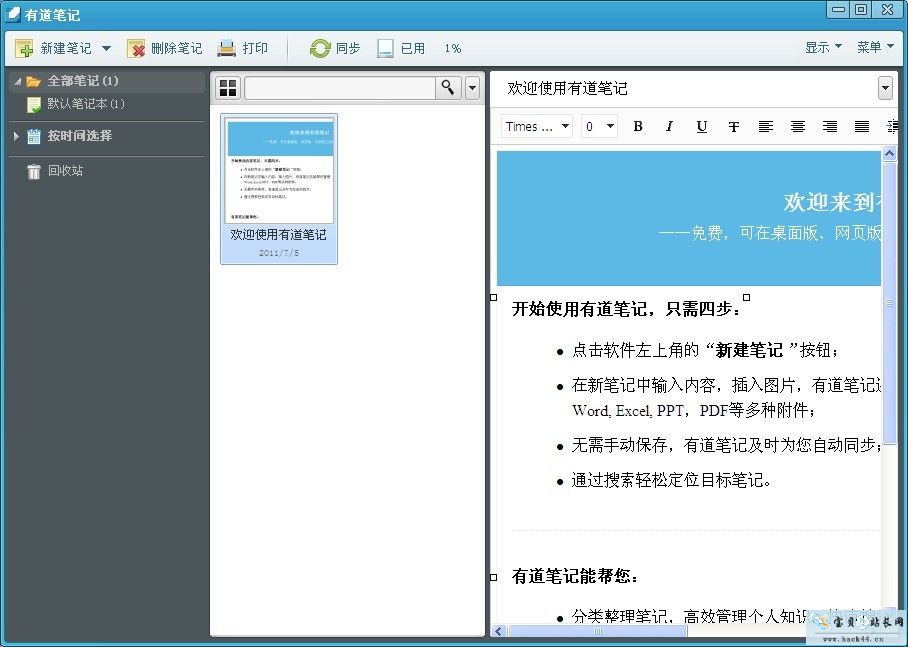
Task: Click the editor horizontal scrollbar thumb
Action: coord(597,631)
